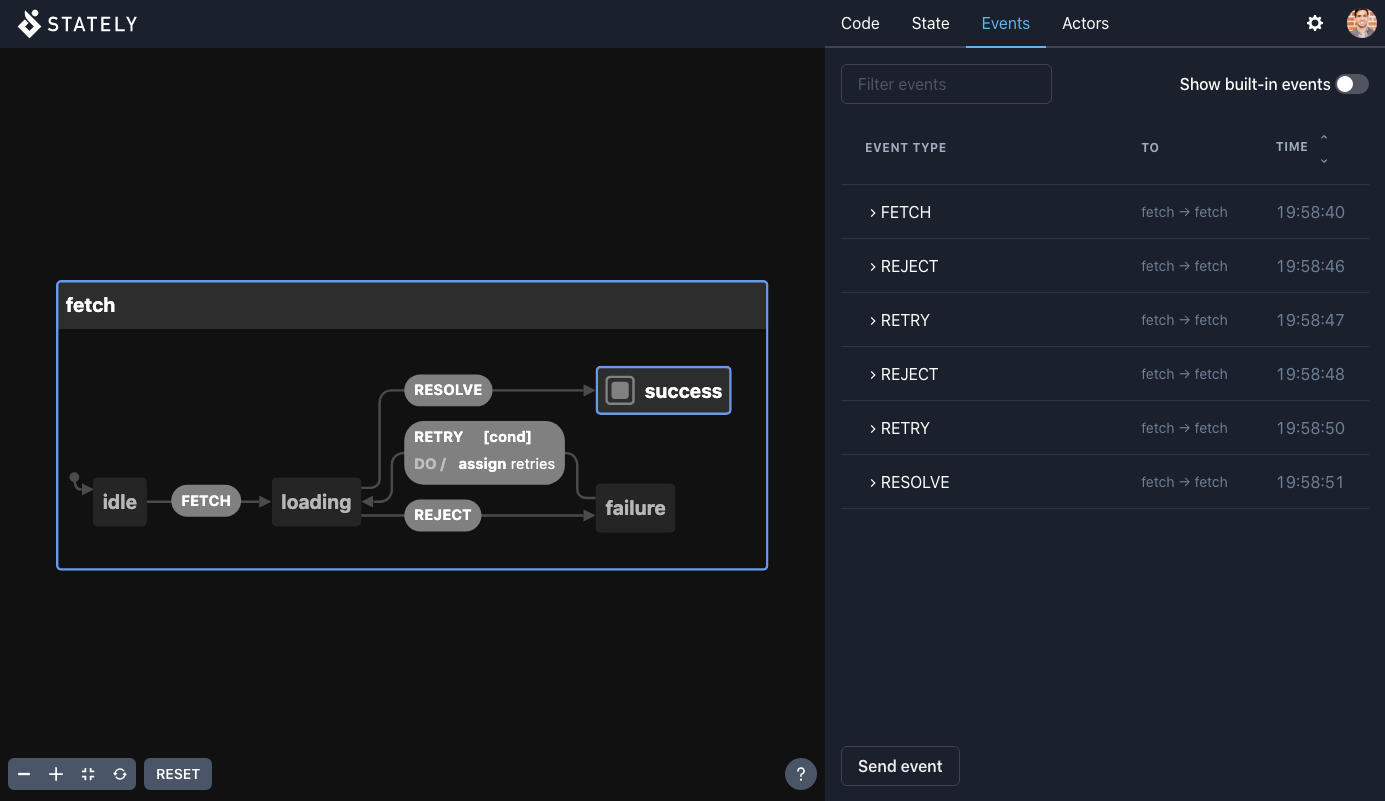Click 'assign retries' action text

tap(506, 464)
